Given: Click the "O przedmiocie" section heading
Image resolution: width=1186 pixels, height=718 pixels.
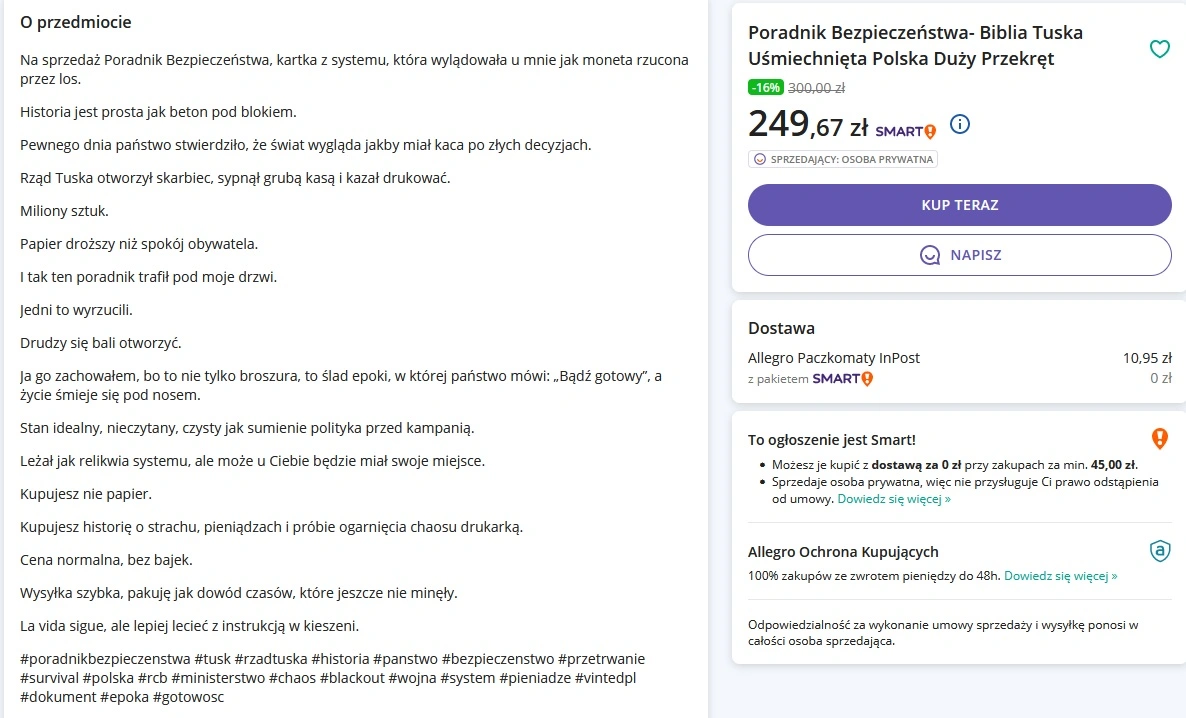Looking at the screenshot, I should click(76, 22).
